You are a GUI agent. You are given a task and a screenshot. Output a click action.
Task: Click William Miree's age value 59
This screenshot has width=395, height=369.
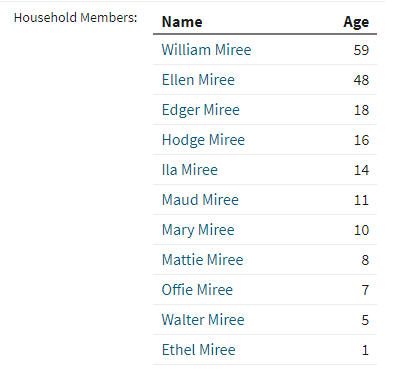[x=361, y=50]
